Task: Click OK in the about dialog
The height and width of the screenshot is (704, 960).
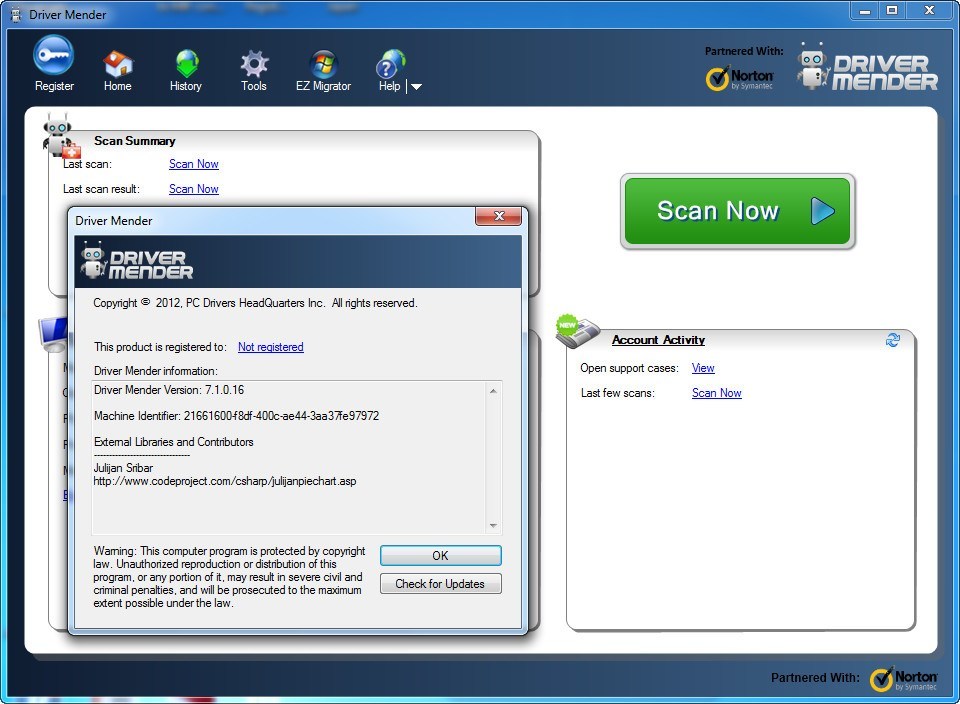Action: [440, 556]
